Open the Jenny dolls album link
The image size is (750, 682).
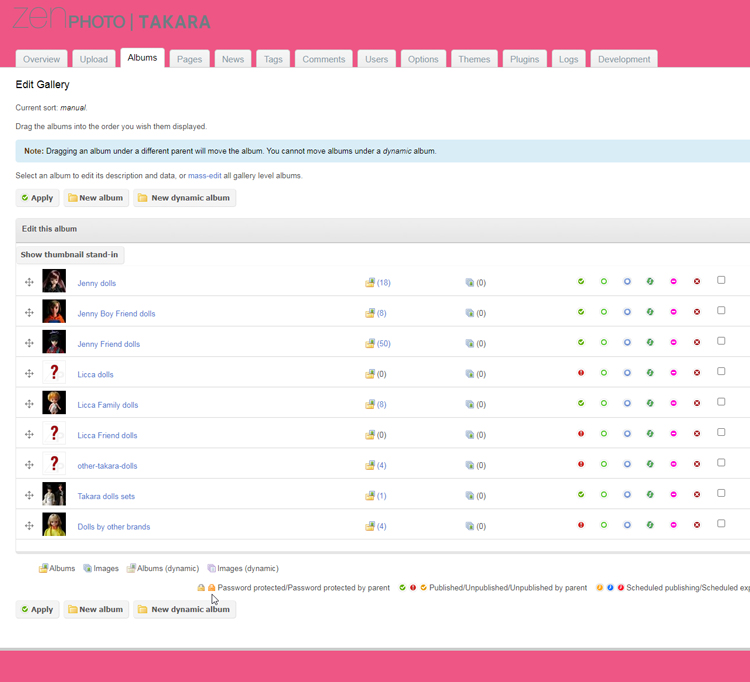(x=97, y=283)
